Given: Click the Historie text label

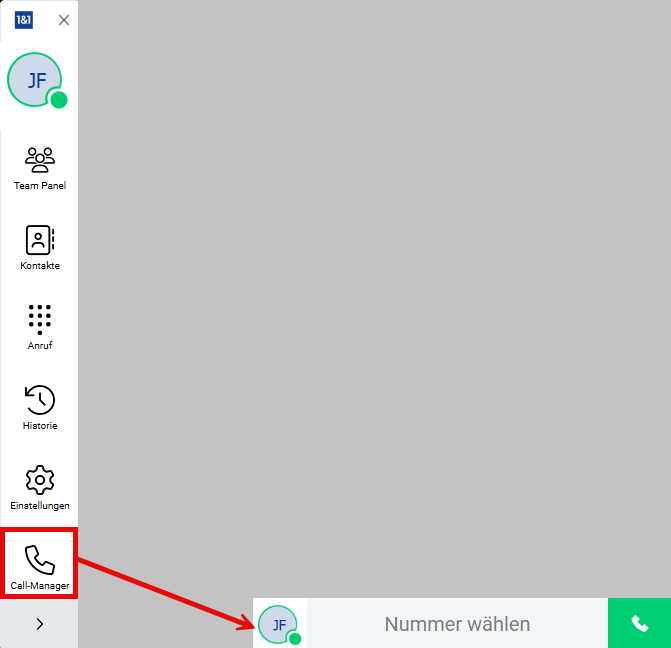Looking at the screenshot, I should 40,426.
